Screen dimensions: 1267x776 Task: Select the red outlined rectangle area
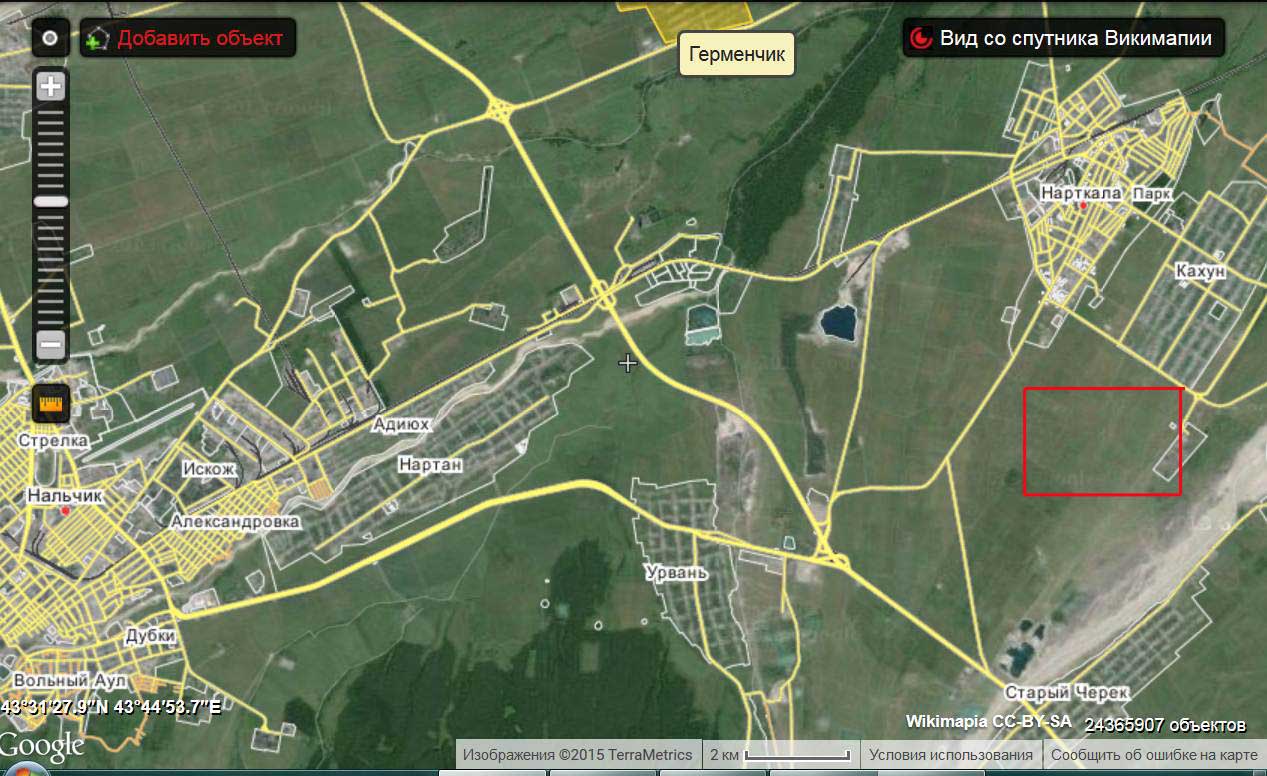(x=1102, y=441)
